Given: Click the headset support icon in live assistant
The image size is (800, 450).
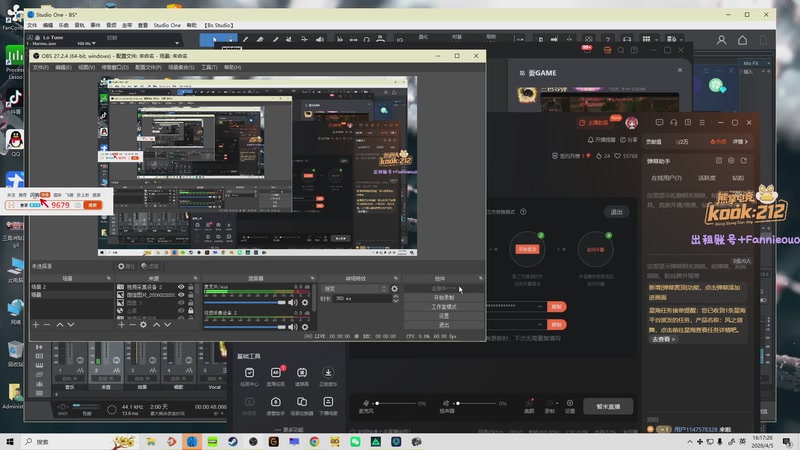Looking at the screenshot, I should tap(673, 122).
